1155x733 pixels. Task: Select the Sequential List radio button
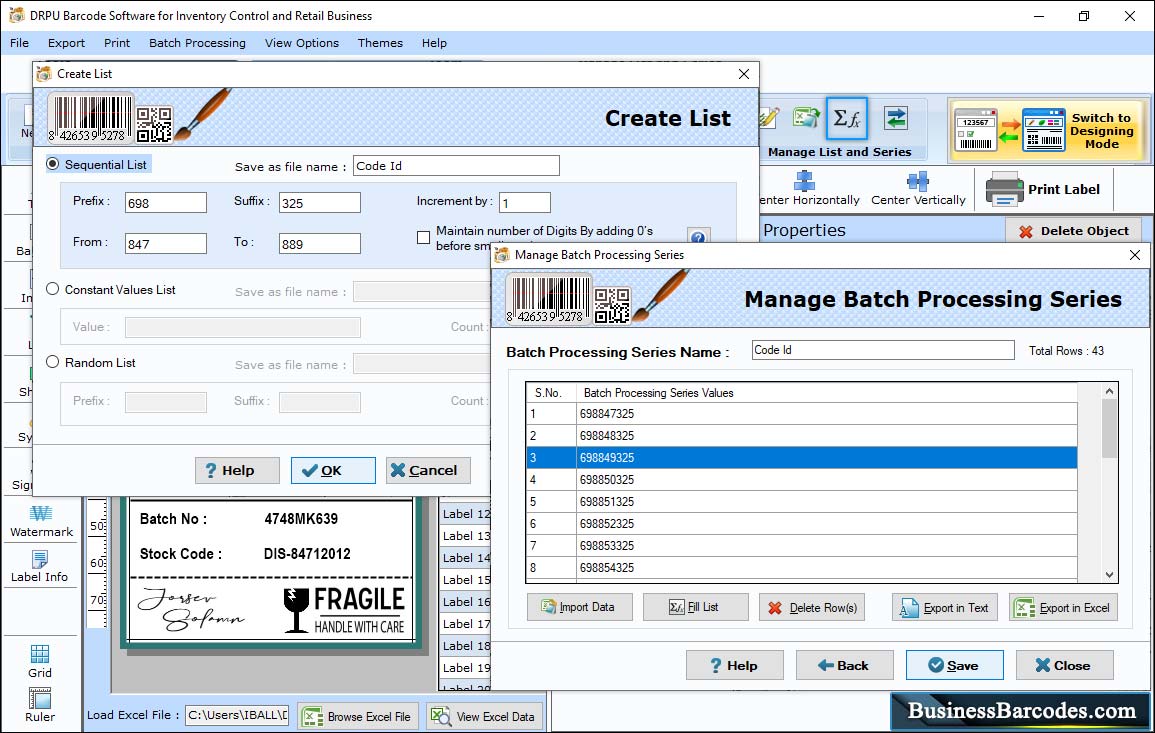[53, 164]
